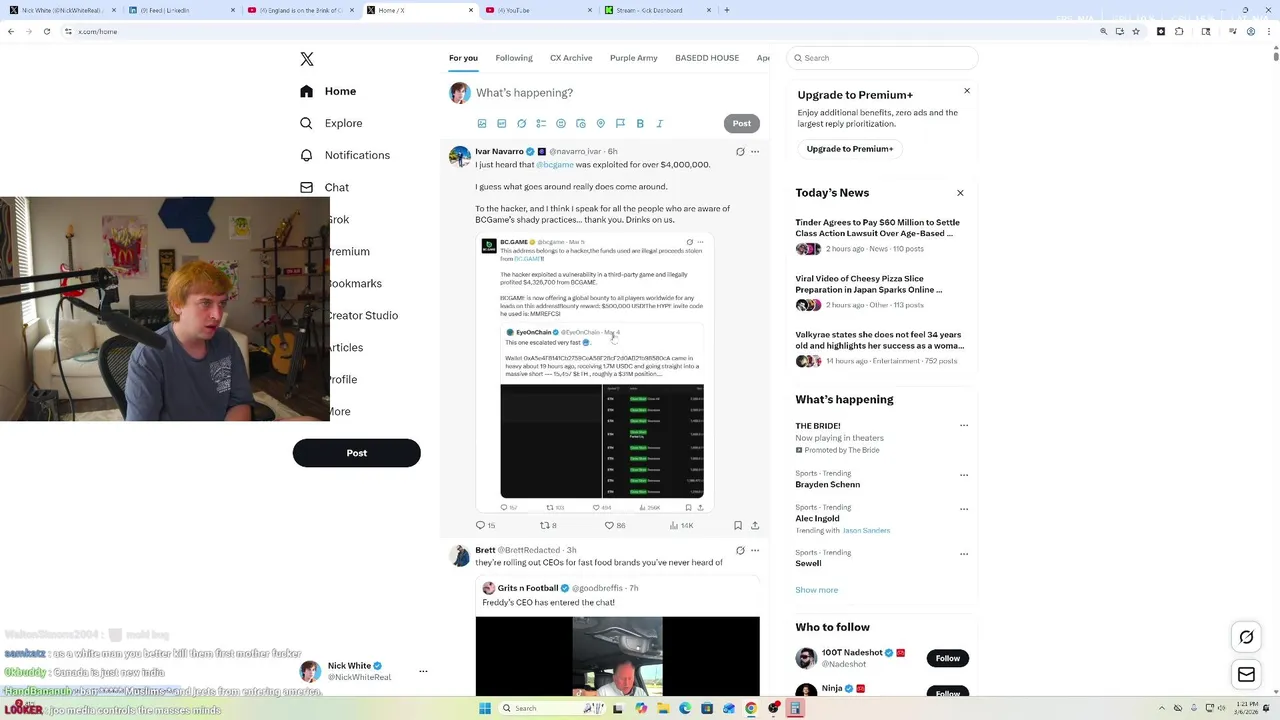The height and width of the screenshot is (720, 1280).
Task: Click the grey Post button in the composer
Action: 741,123
